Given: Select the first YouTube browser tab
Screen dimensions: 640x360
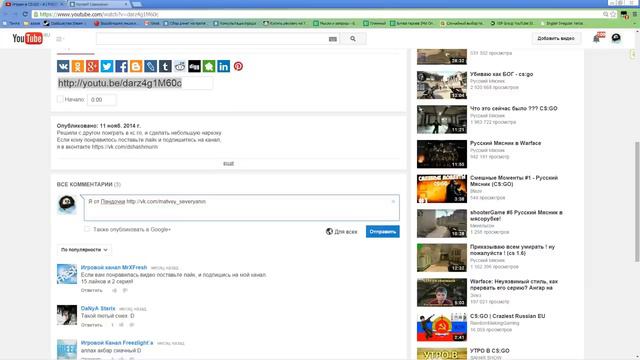Looking at the screenshot, I should 34,4.
